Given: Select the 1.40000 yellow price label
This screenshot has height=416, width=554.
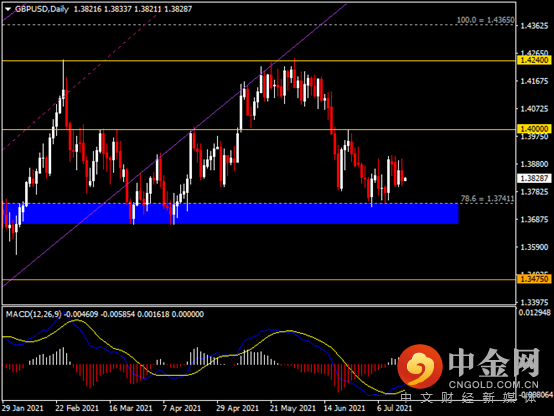Looking at the screenshot, I should (535, 129).
